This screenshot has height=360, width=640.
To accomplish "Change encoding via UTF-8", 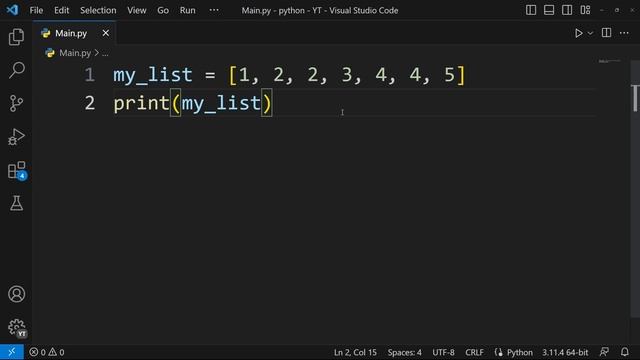I will [x=443, y=352].
